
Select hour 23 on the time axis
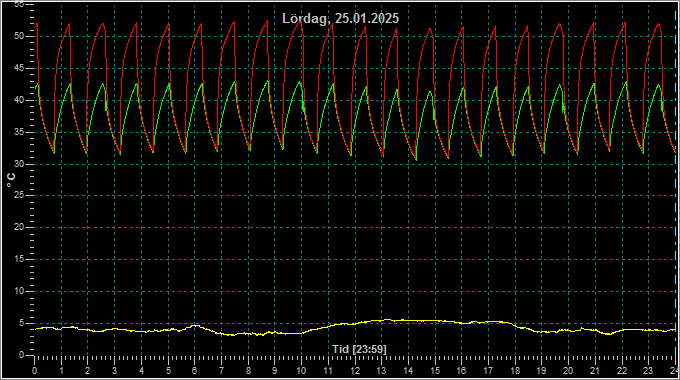[648, 371]
